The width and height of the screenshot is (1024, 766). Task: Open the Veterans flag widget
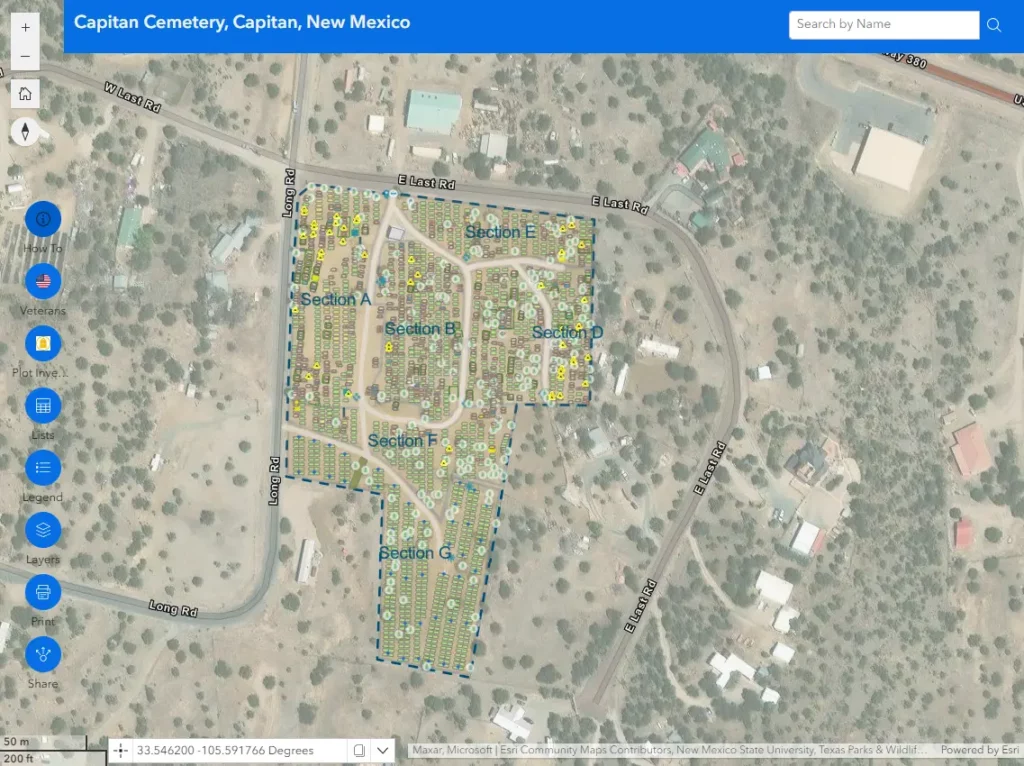(43, 281)
